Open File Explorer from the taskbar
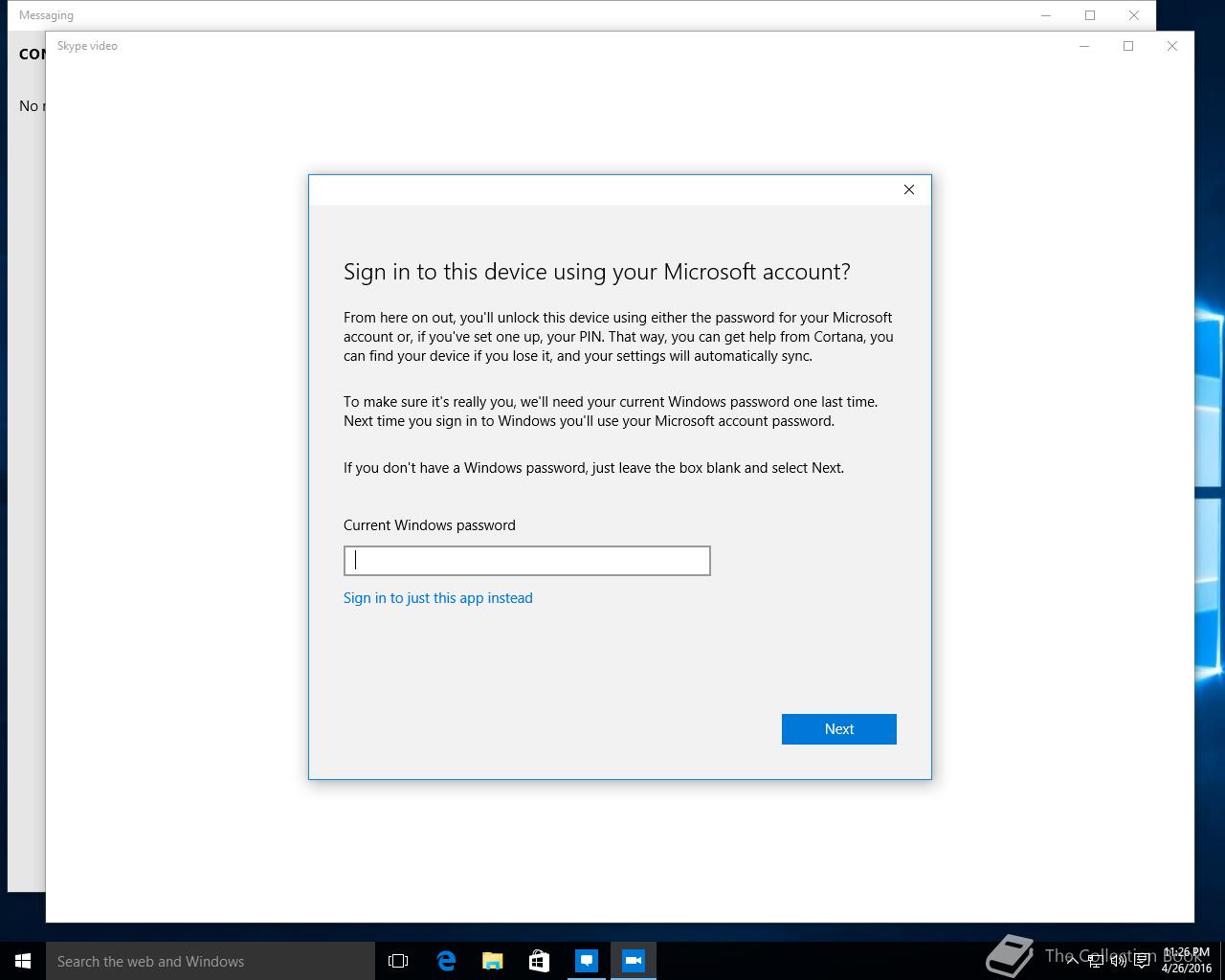 493,961
